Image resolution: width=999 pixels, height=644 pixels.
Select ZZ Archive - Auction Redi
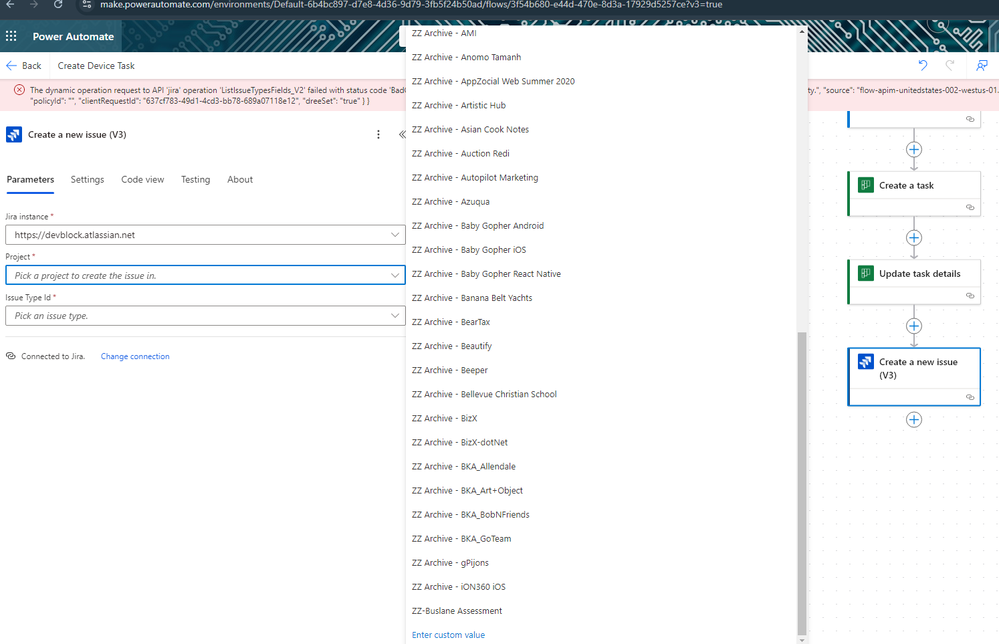click(x=461, y=154)
